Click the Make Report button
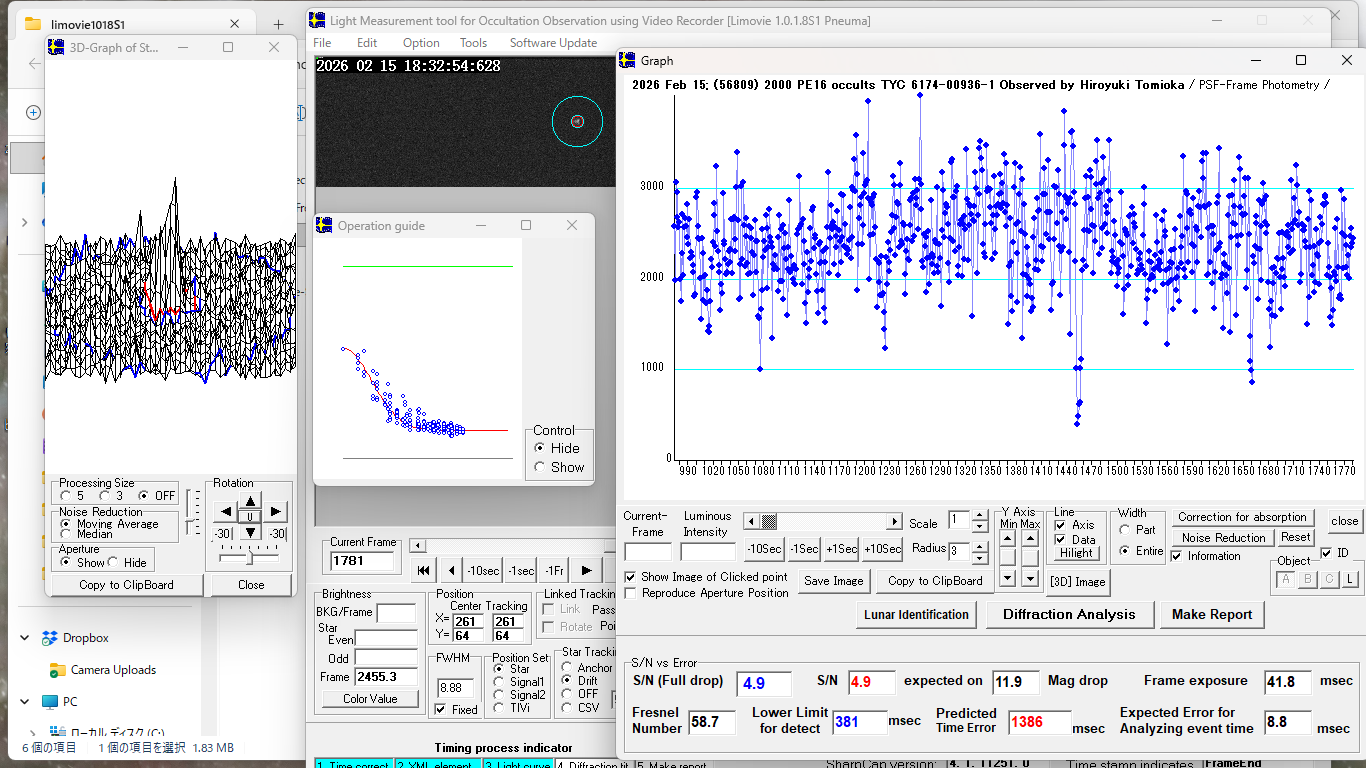This screenshot has width=1366, height=768. point(1211,614)
